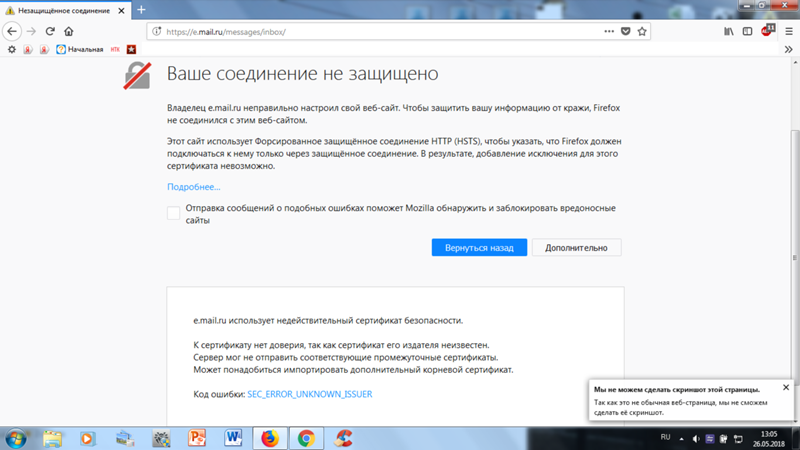
Task: Open the RU language indicator
Action: pos(665,437)
